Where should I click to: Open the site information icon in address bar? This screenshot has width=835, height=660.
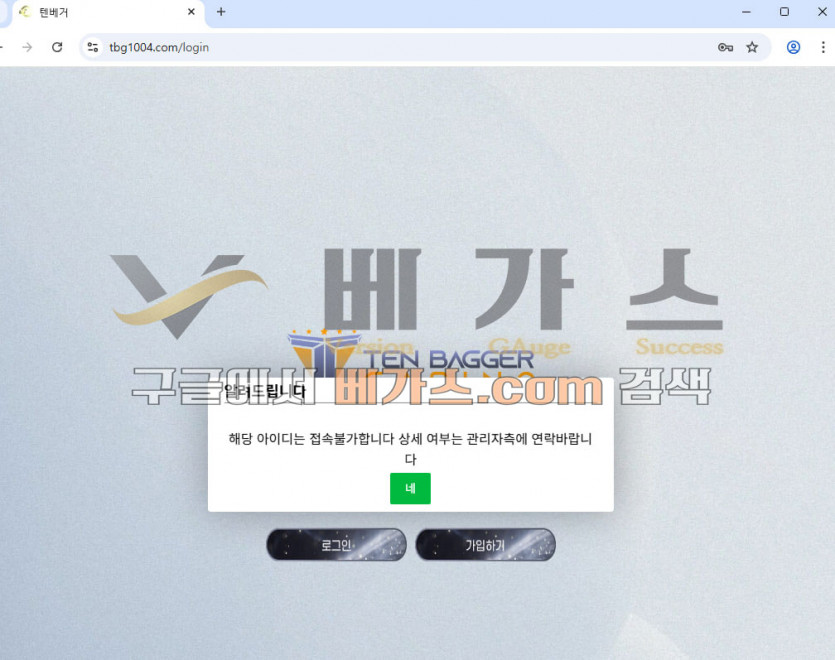(93, 47)
